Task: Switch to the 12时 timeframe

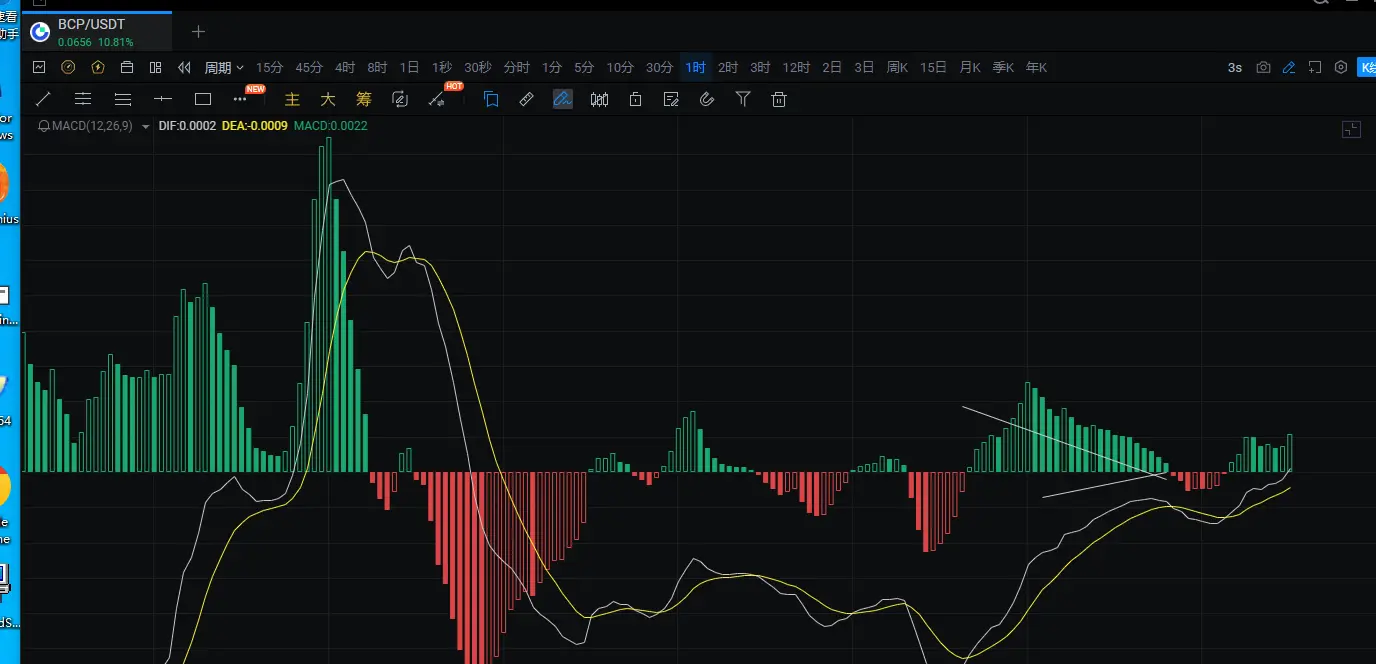Action: pyautogui.click(x=796, y=67)
